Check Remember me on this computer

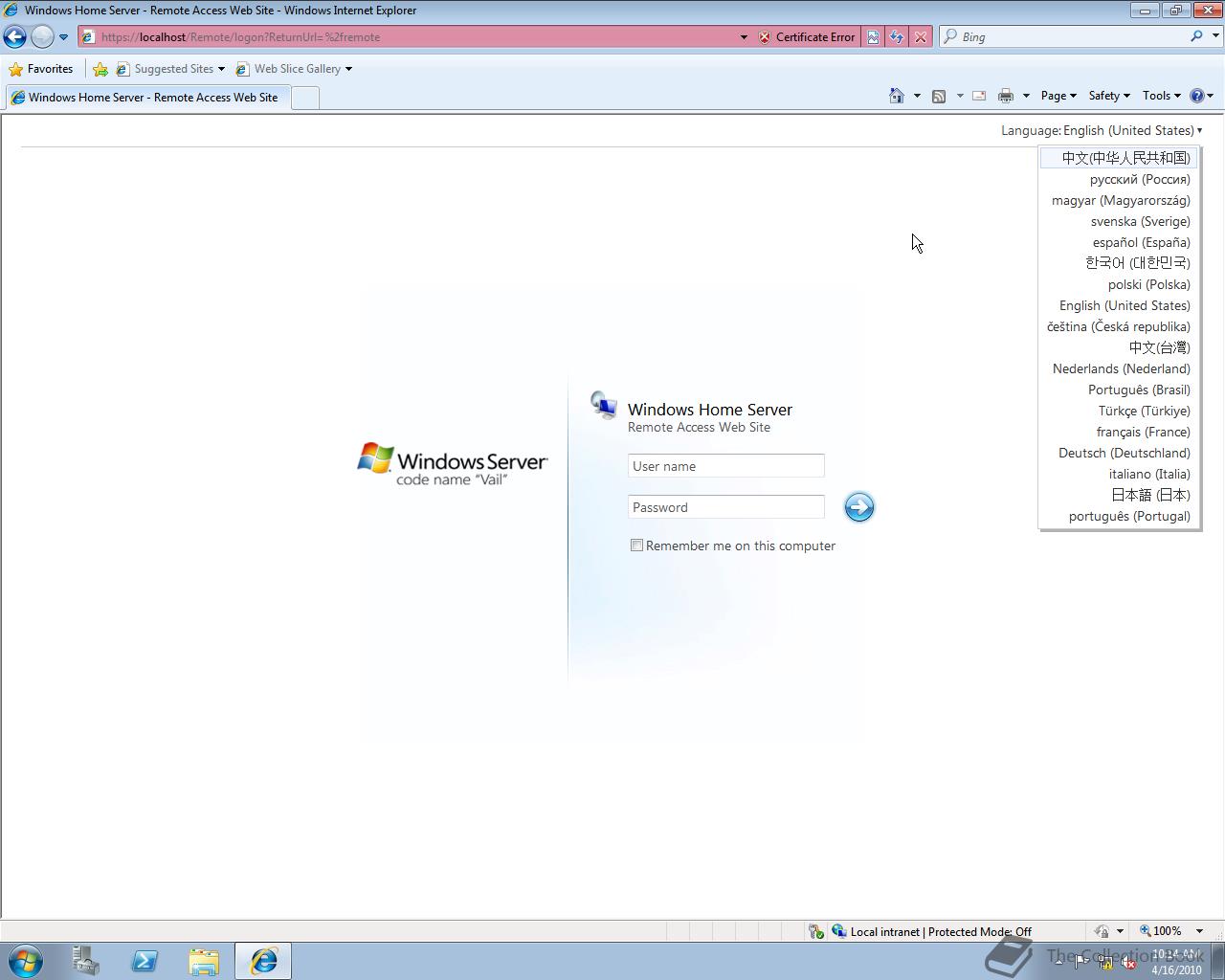(x=636, y=546)
